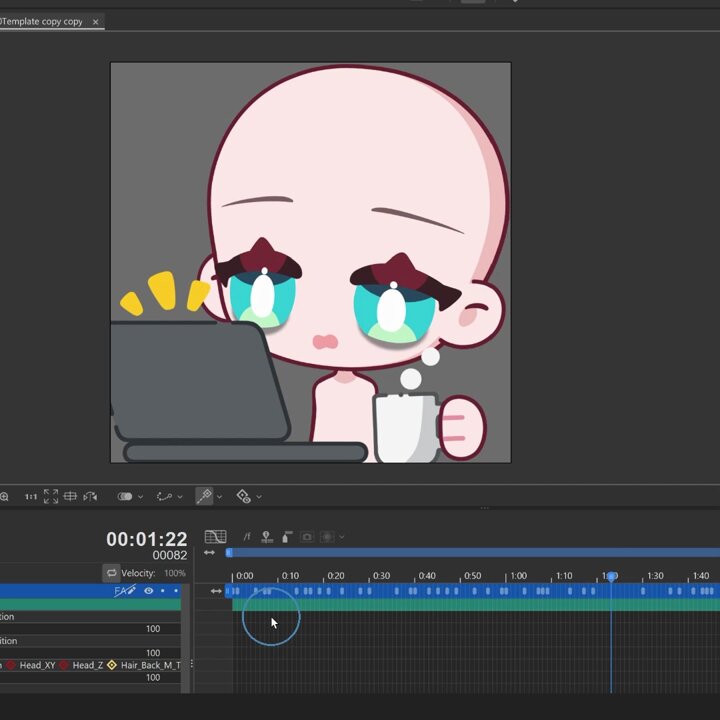Viewport: 720px width, 720px height.
Task: Close the Template copy copy tab
Action: tap(96, 22)
